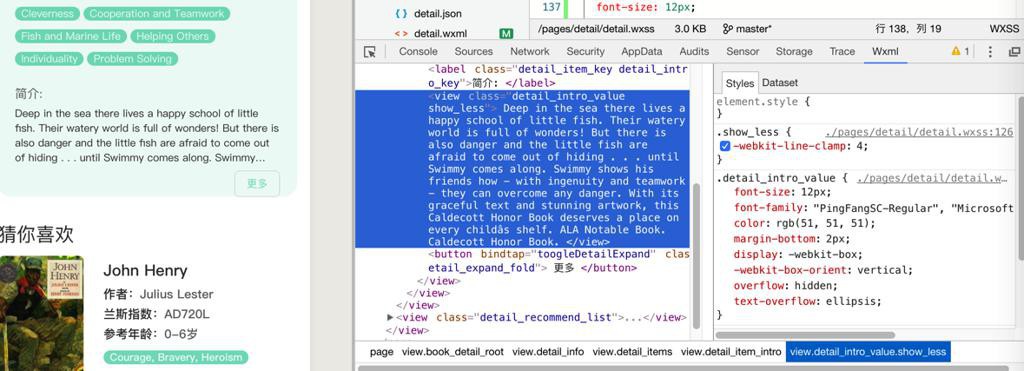Select the Cleverness tag
Screen dimensions: 1024x371
[x=47, y=14]
